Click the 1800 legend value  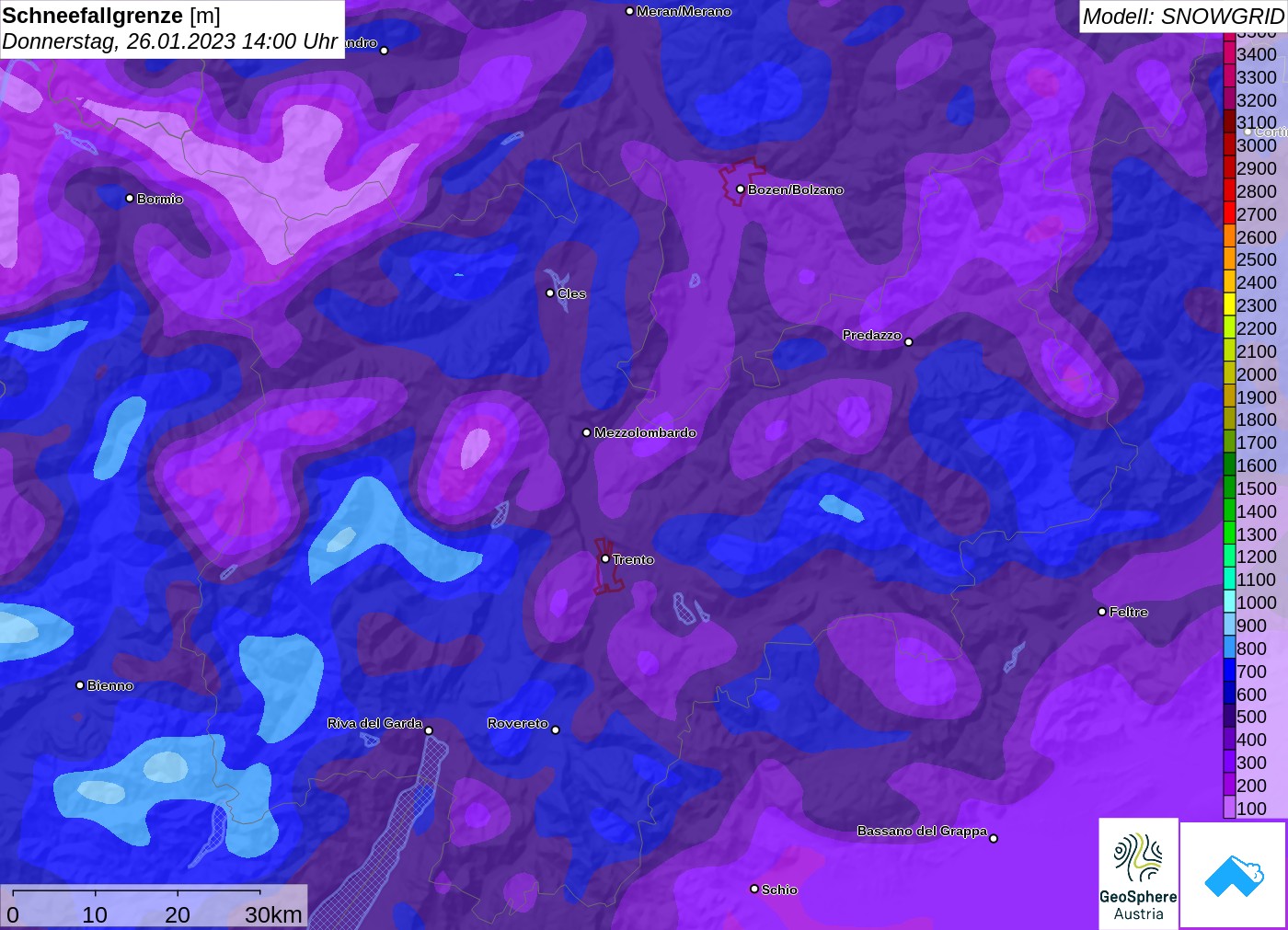click(x=1257, y=419)
